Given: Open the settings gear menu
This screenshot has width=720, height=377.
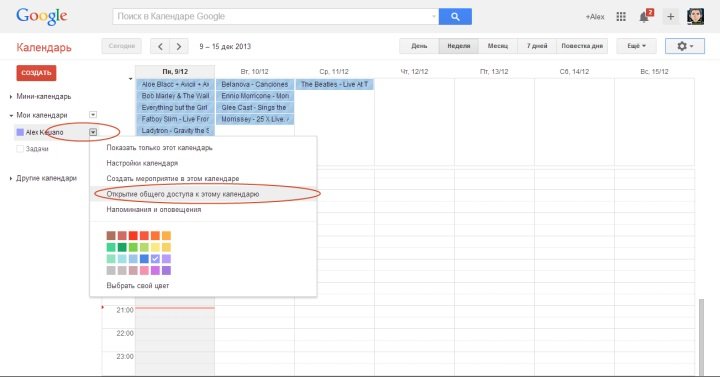Looking at the screenshot, I should [x=685, y=46].
